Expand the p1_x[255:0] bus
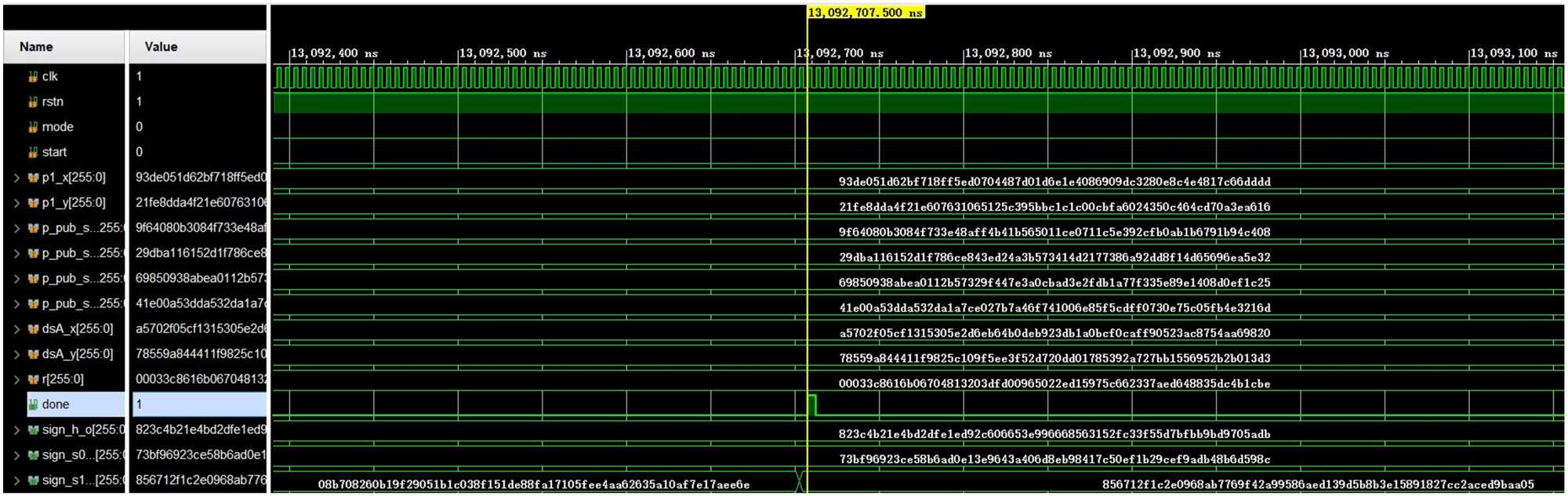This screenshot has width=1568, height=496. pyautogui.click(x=16, y=178)
